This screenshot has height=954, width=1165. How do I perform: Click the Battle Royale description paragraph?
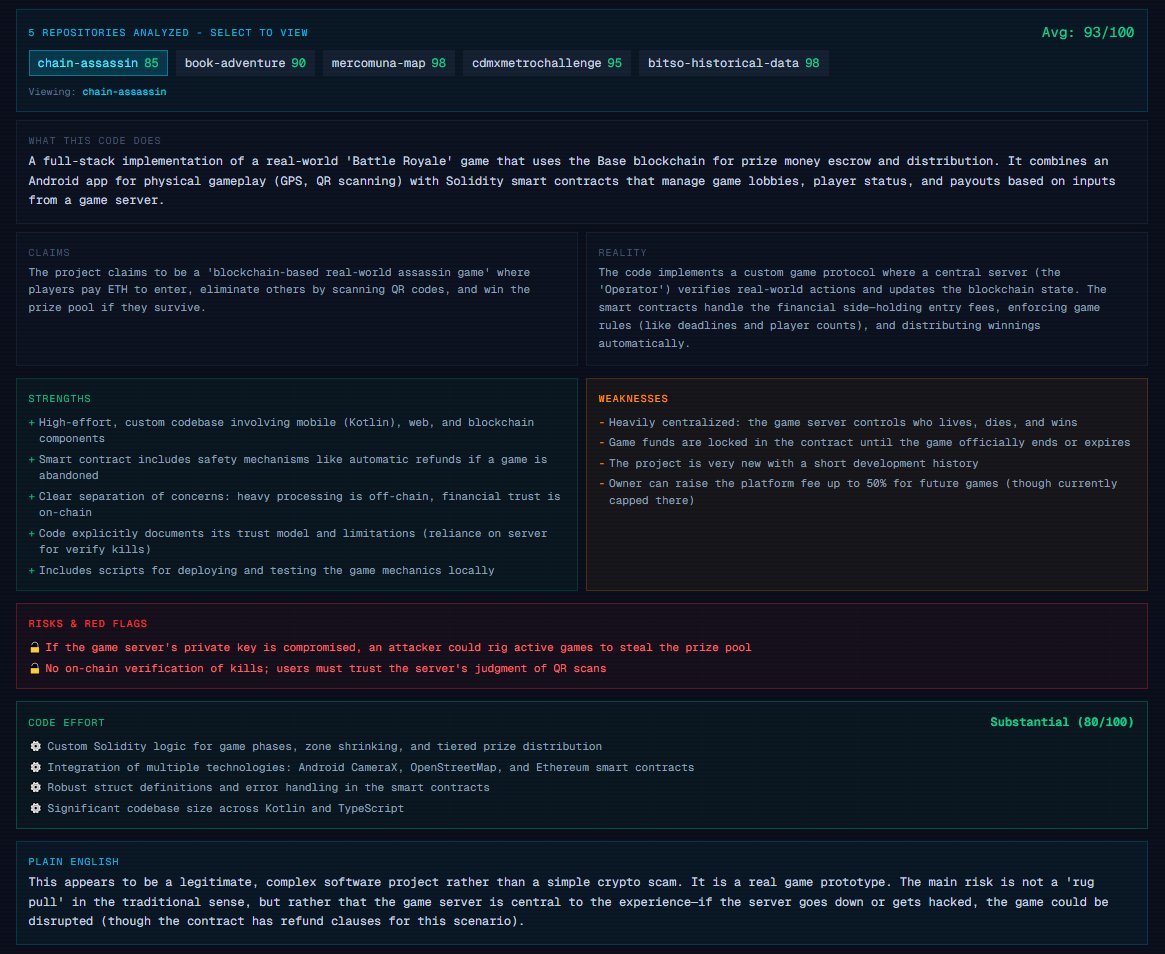pos(572,181)
